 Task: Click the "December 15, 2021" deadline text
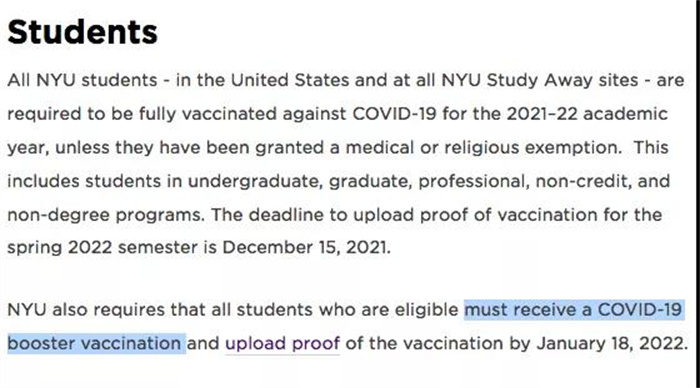pos(304,247)
